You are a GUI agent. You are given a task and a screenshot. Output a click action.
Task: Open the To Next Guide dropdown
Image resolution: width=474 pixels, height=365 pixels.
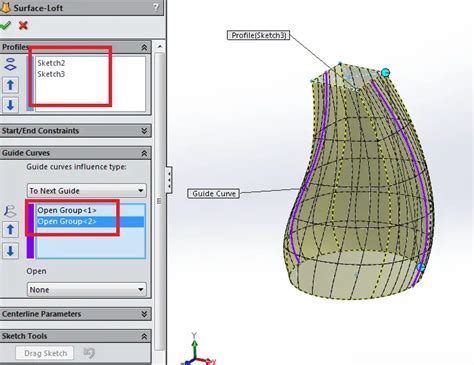point(87,191)
